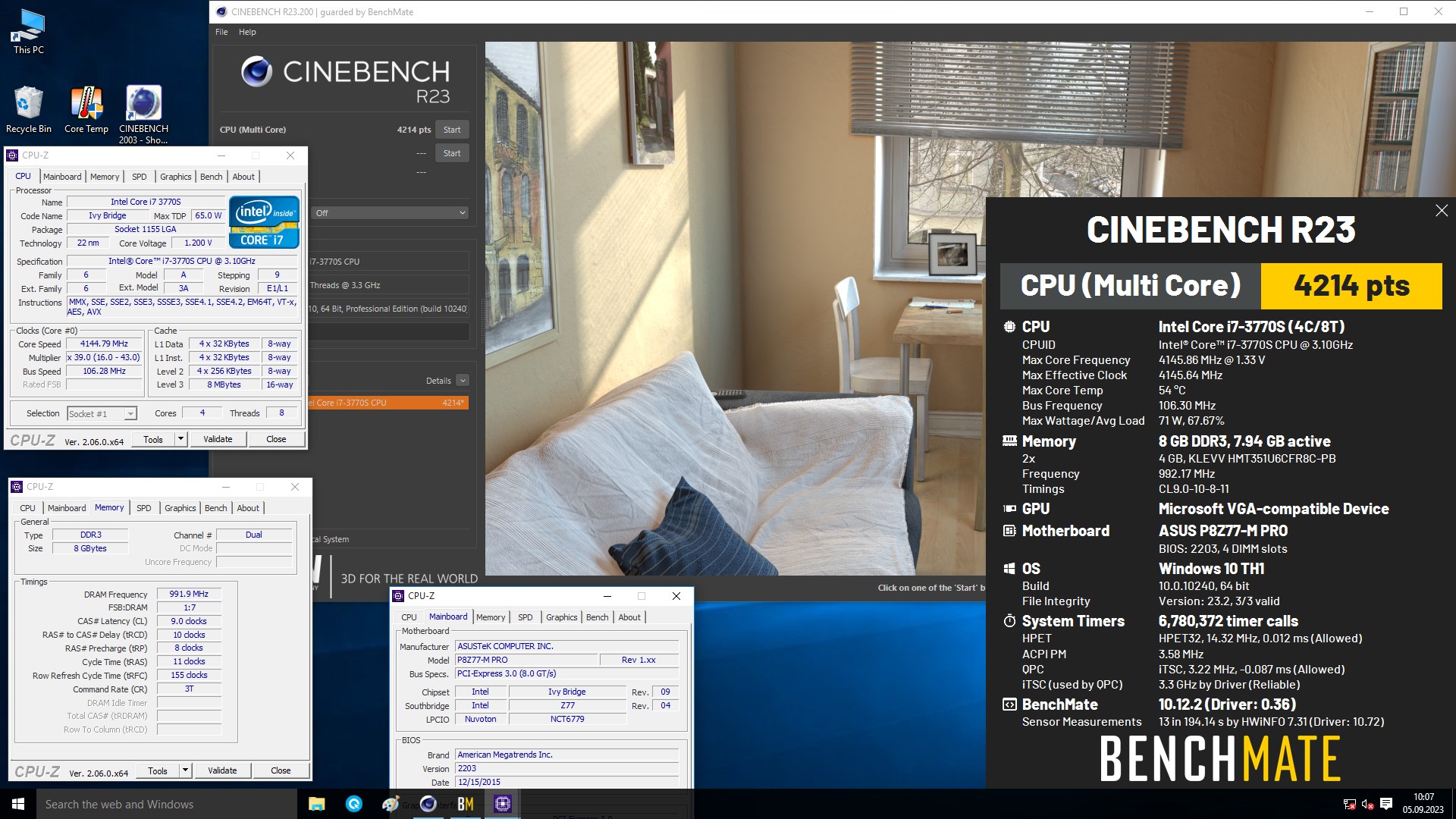Expand Tools arrow in top CPU-Z
The width and height of the screenshot is (1456, 819).
[x=180, y=439]
